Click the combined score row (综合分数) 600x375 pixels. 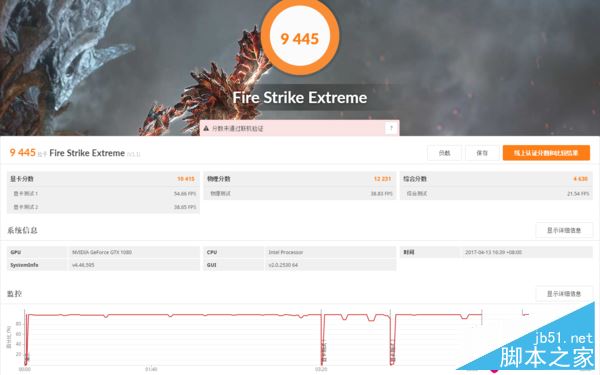[x=496, y=179]
